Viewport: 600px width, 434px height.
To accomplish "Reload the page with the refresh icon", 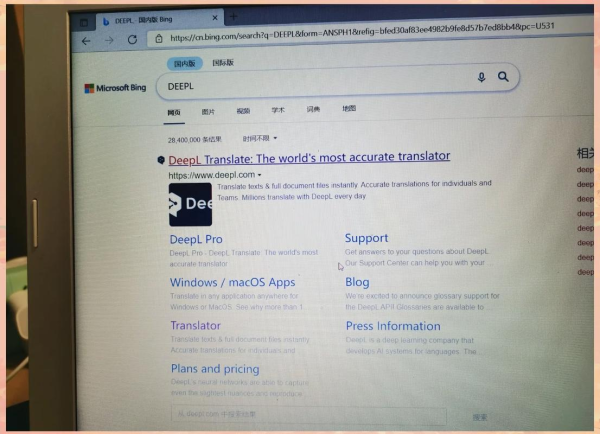I will click(132, 39).
